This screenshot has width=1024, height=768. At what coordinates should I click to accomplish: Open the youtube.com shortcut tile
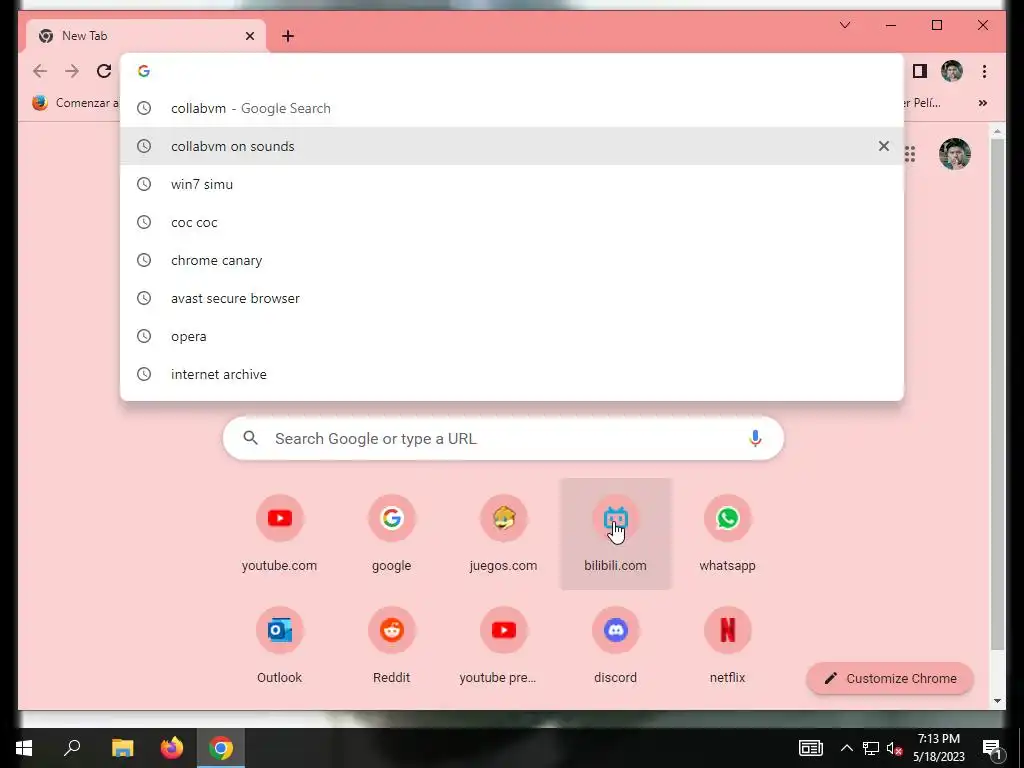click(280, 534)
